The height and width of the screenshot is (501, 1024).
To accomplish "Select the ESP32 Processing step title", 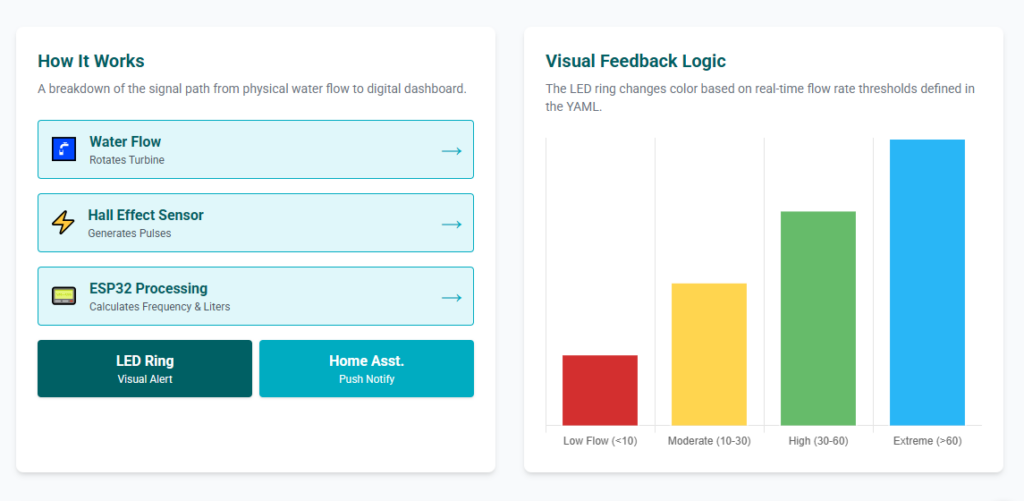I will click(148, 288).
